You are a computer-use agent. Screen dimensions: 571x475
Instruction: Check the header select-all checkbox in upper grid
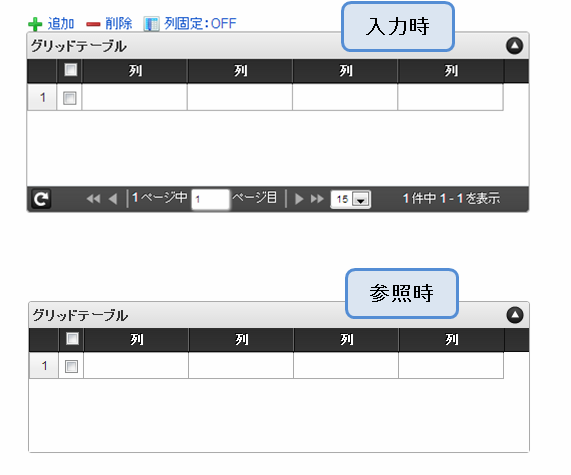(71, 70)
